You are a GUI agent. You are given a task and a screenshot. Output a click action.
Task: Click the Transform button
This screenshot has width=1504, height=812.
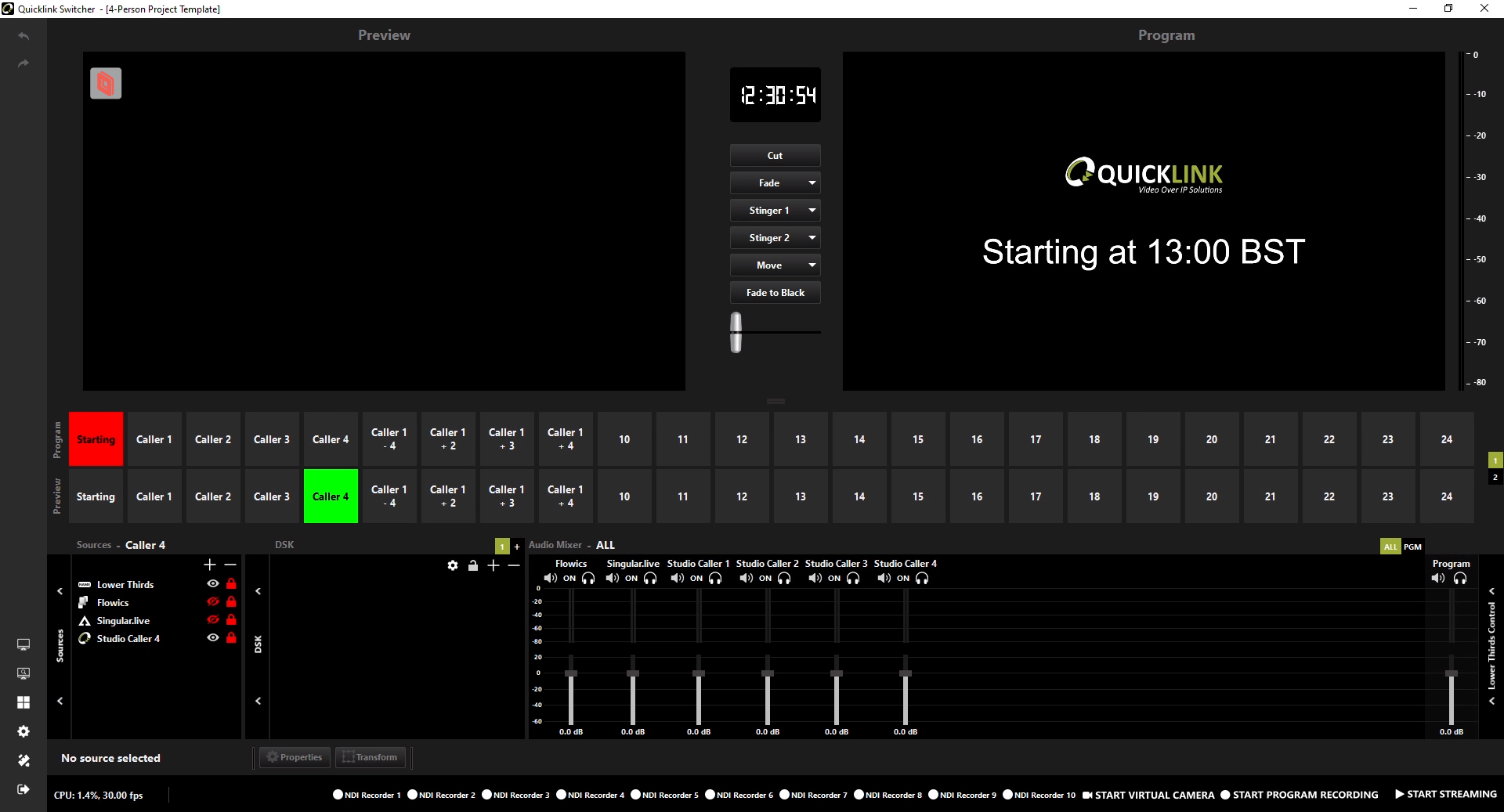(x=371, y=757)
